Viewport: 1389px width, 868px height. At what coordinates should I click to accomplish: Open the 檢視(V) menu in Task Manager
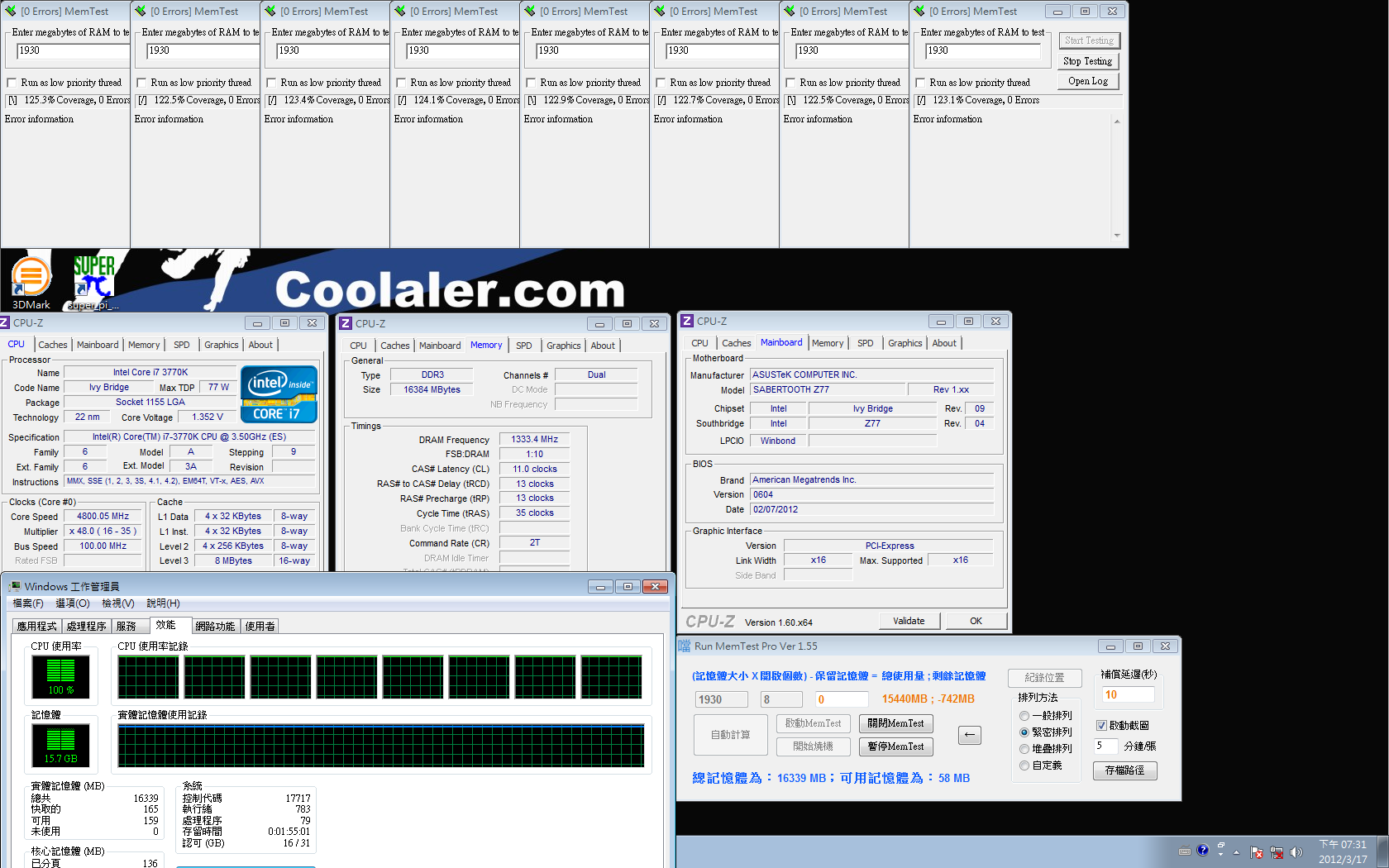point(118,603)
